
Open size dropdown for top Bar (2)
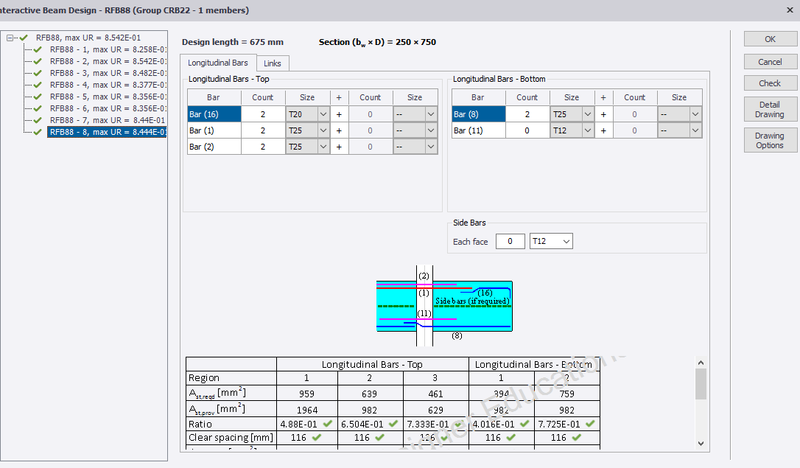[323, 147]
